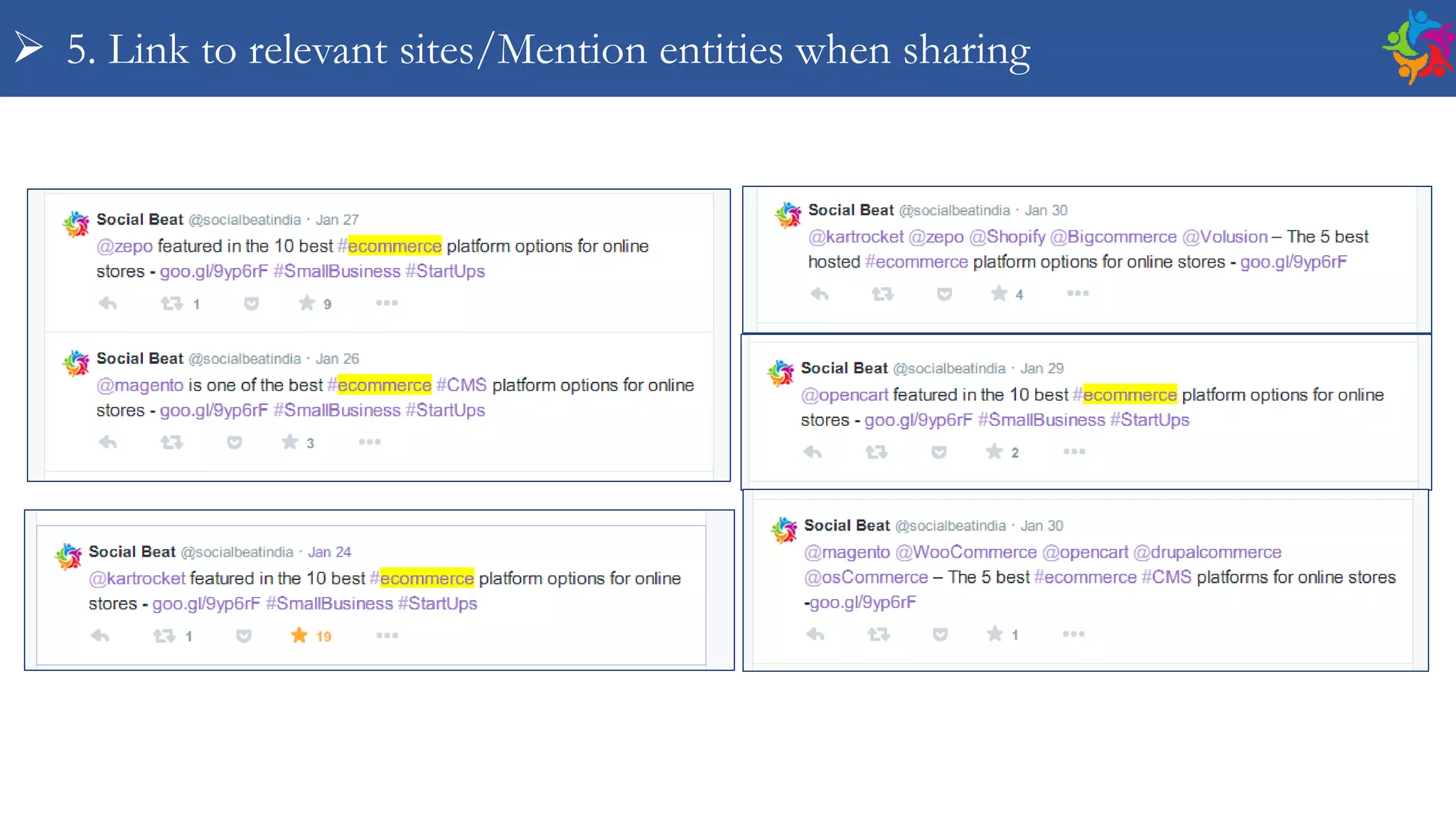Open more options on Jan 26 tweet
This screenshot has width=1456, height=819.
pos(370,441)
